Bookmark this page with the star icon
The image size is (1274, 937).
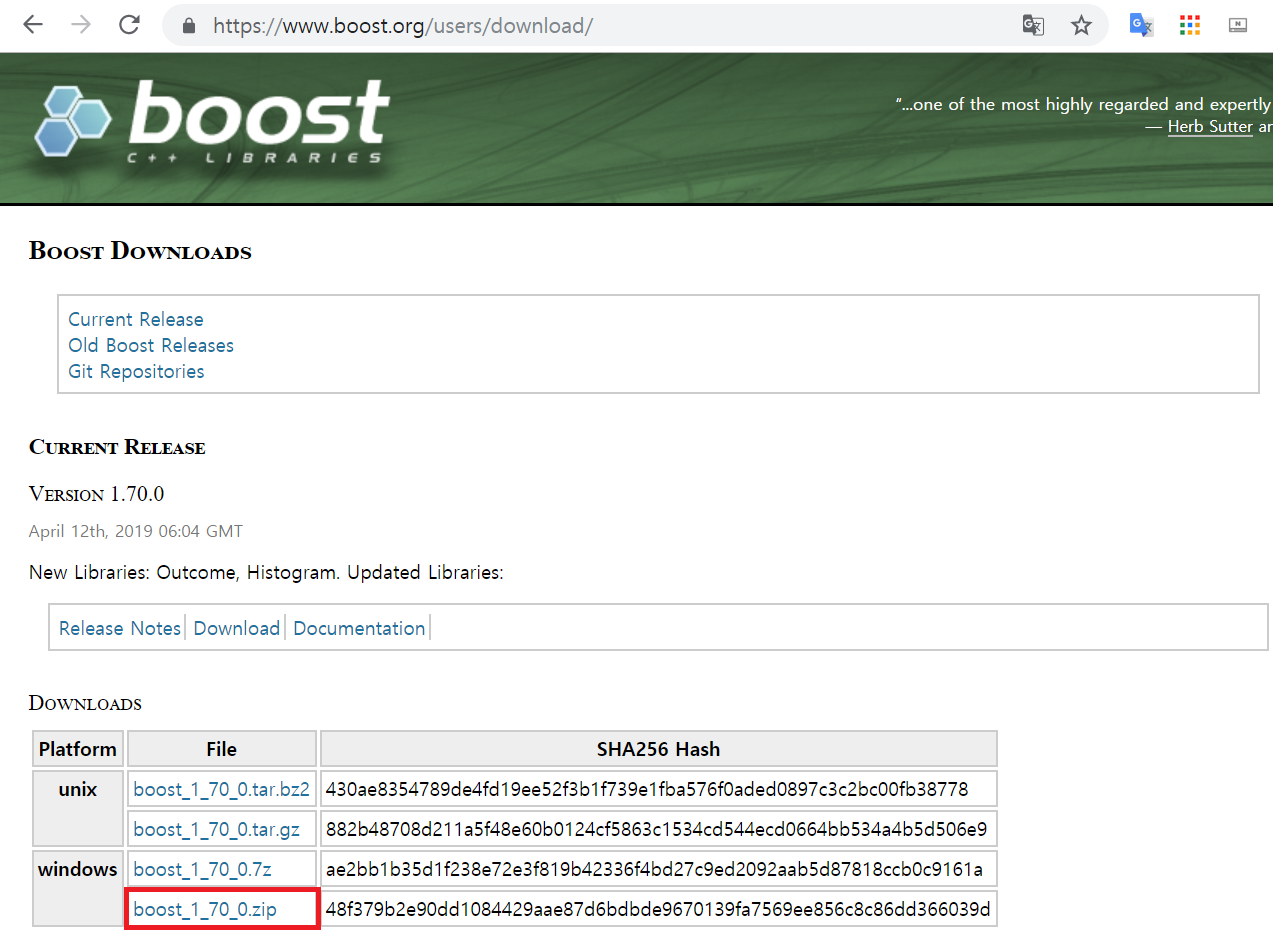pyautogui.click(x=1081, y=25)
